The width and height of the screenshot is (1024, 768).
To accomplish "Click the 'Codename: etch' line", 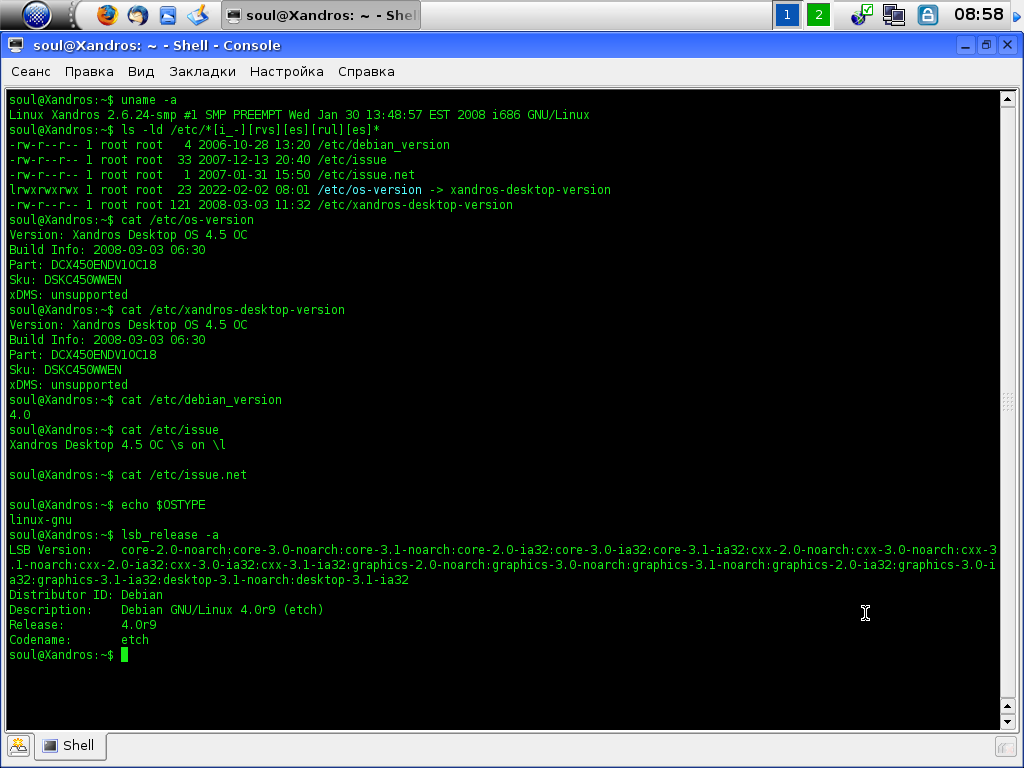I will [79, 641].
